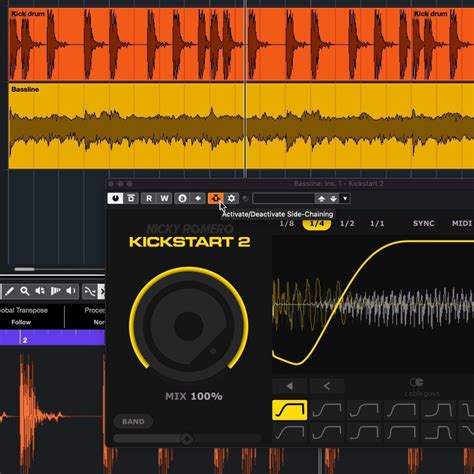The height and width of the screenshot is (474, 474).
Task: Select the Zoom magnifier tool in editor
Action: point(24,291)
